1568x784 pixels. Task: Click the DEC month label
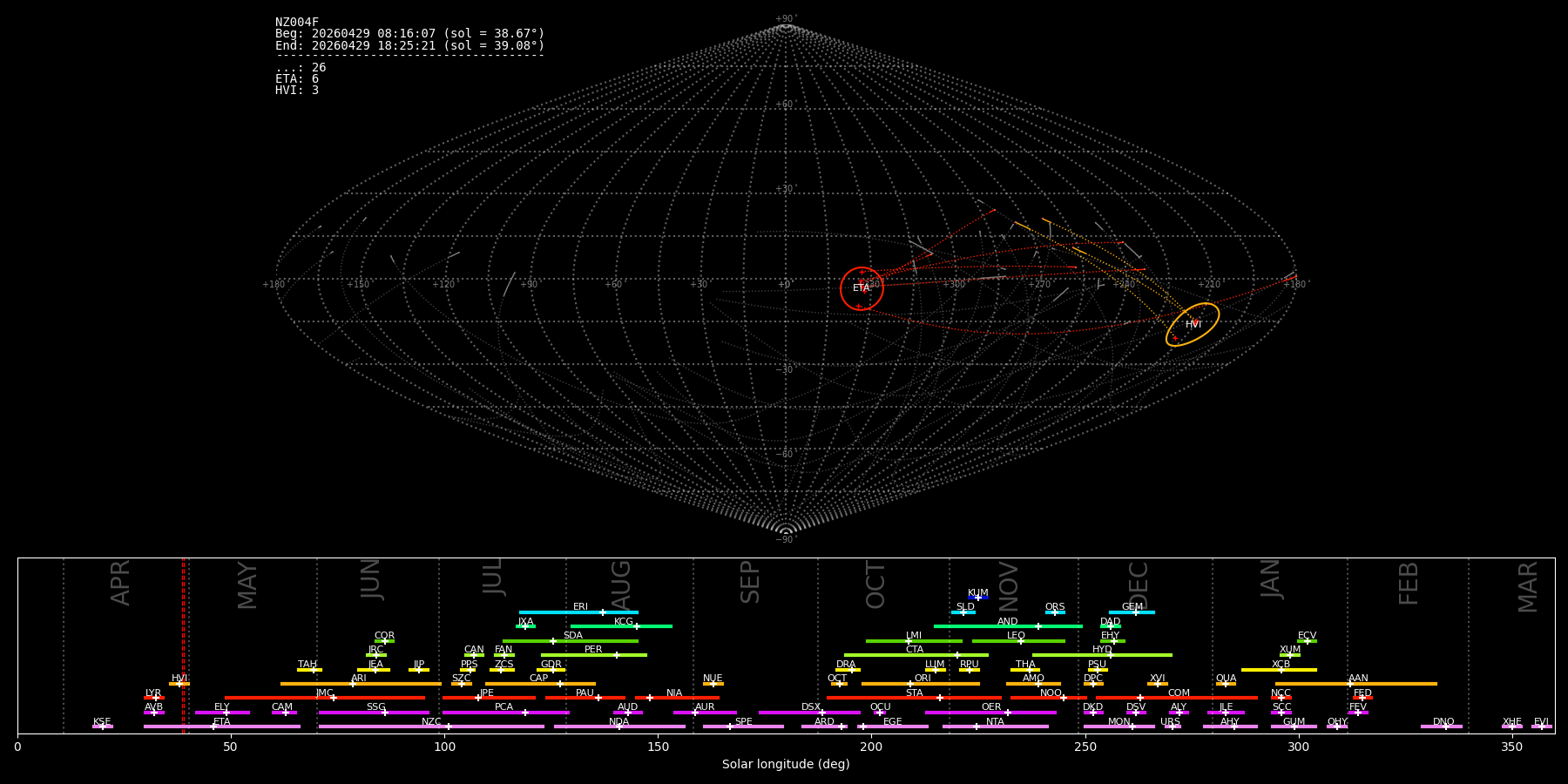[1139, 585]
